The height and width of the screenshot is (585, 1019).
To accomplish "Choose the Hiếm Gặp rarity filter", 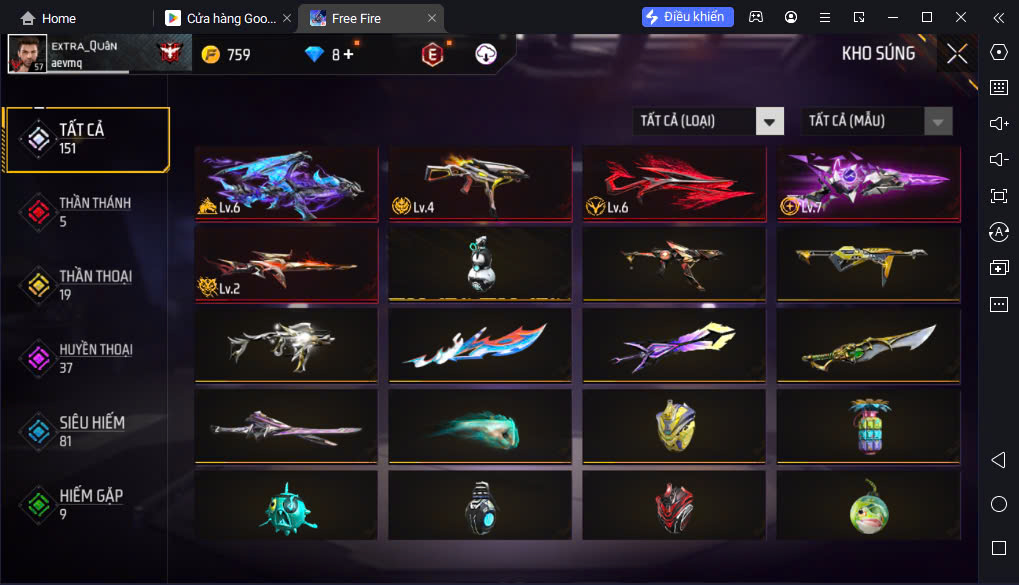I will pos(85,504).
